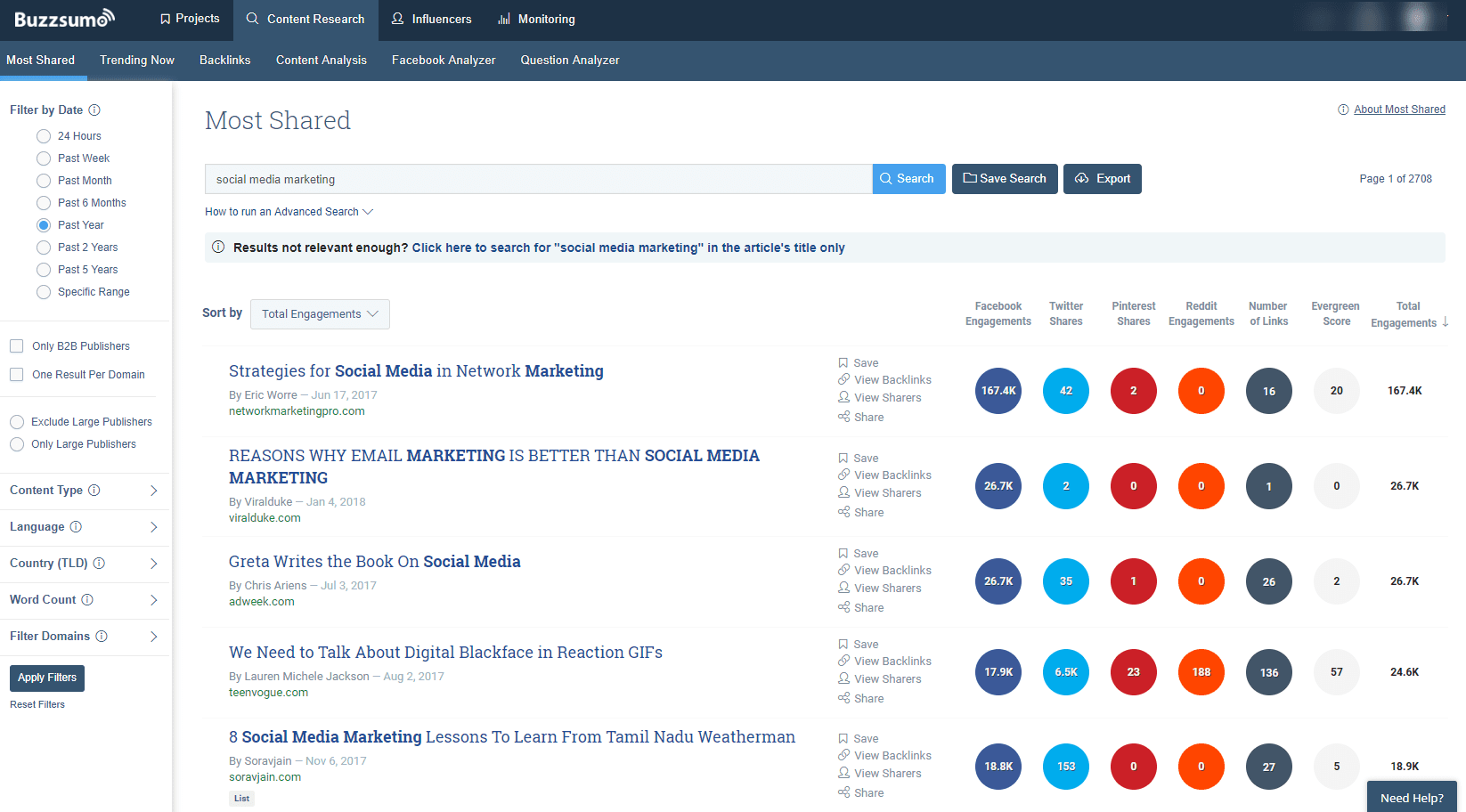Viewport: 1466px width, 812px height.
Task: Tick One Result Per Domain checkbox
Action: click(x=16, y=375)
